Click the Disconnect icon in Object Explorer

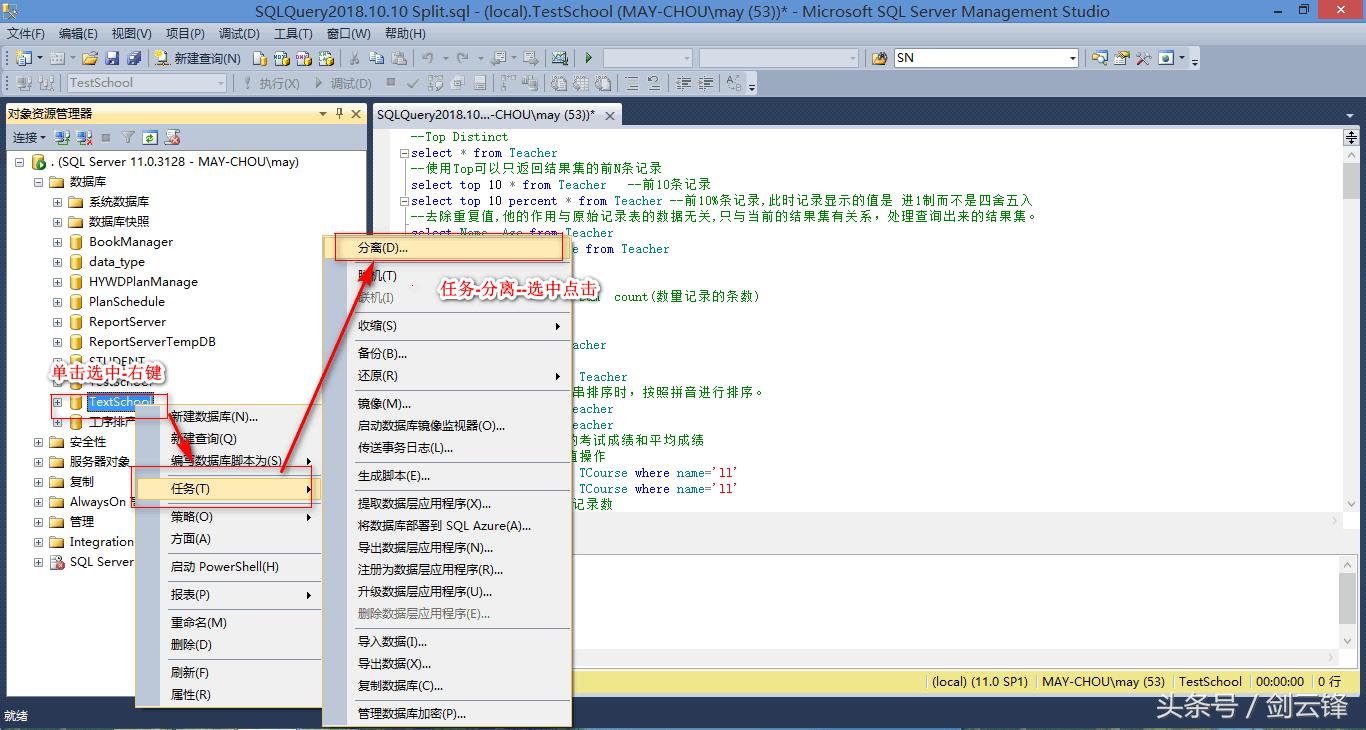(84, 137)
